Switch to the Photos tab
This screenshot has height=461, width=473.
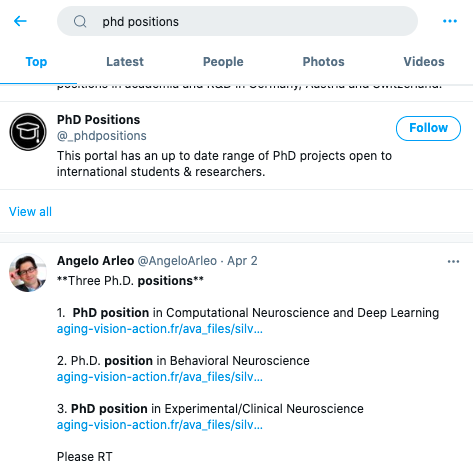(x=323, y=62)
